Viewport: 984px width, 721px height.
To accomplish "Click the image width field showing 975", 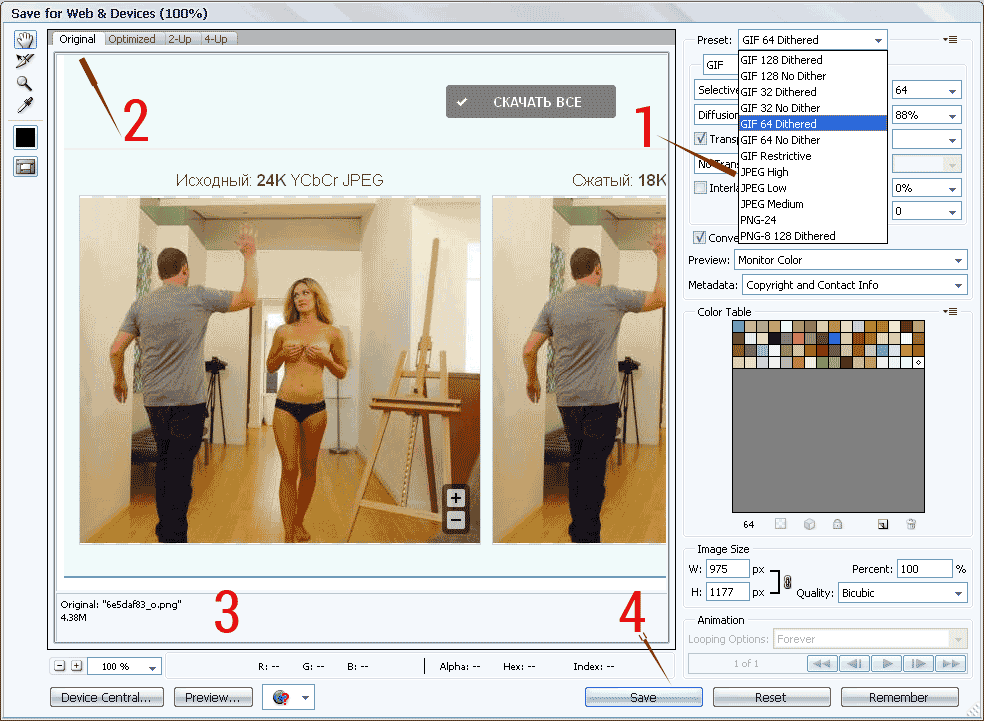I will [x=727, y=569].
